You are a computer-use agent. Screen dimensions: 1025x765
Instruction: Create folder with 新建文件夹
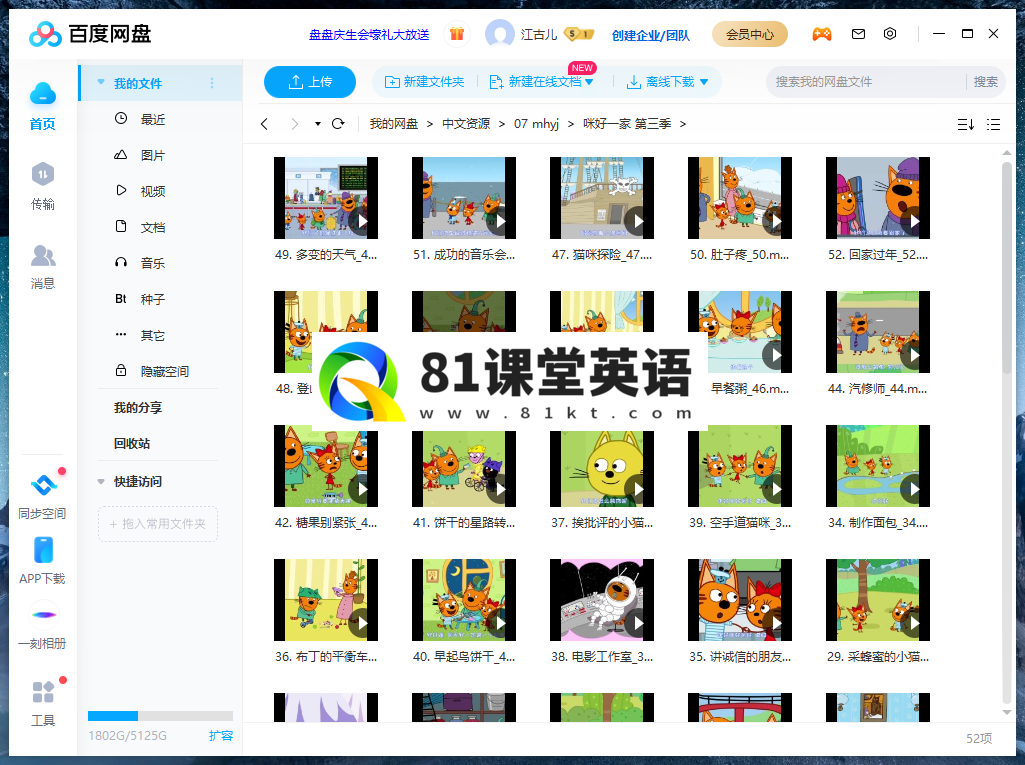[425, 82]
